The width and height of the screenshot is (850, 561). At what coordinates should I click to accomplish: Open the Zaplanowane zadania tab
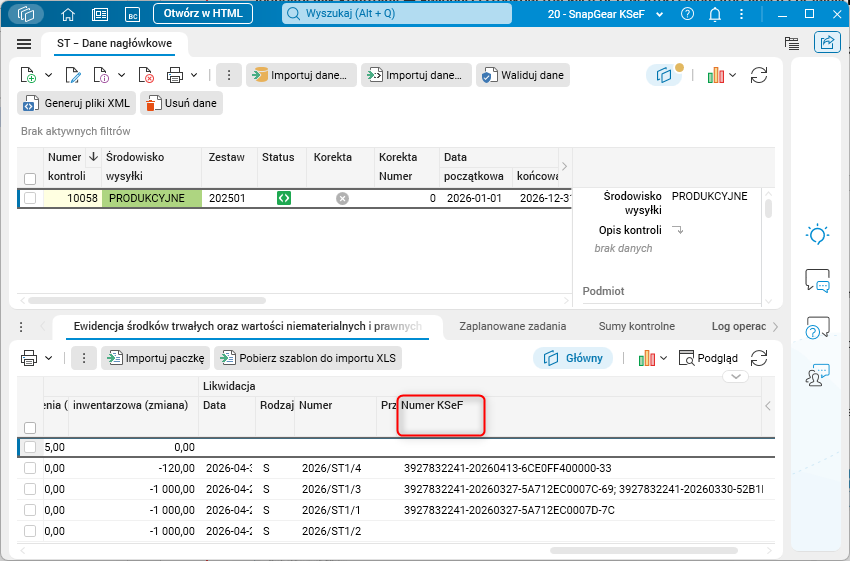(x=513, y=326)
